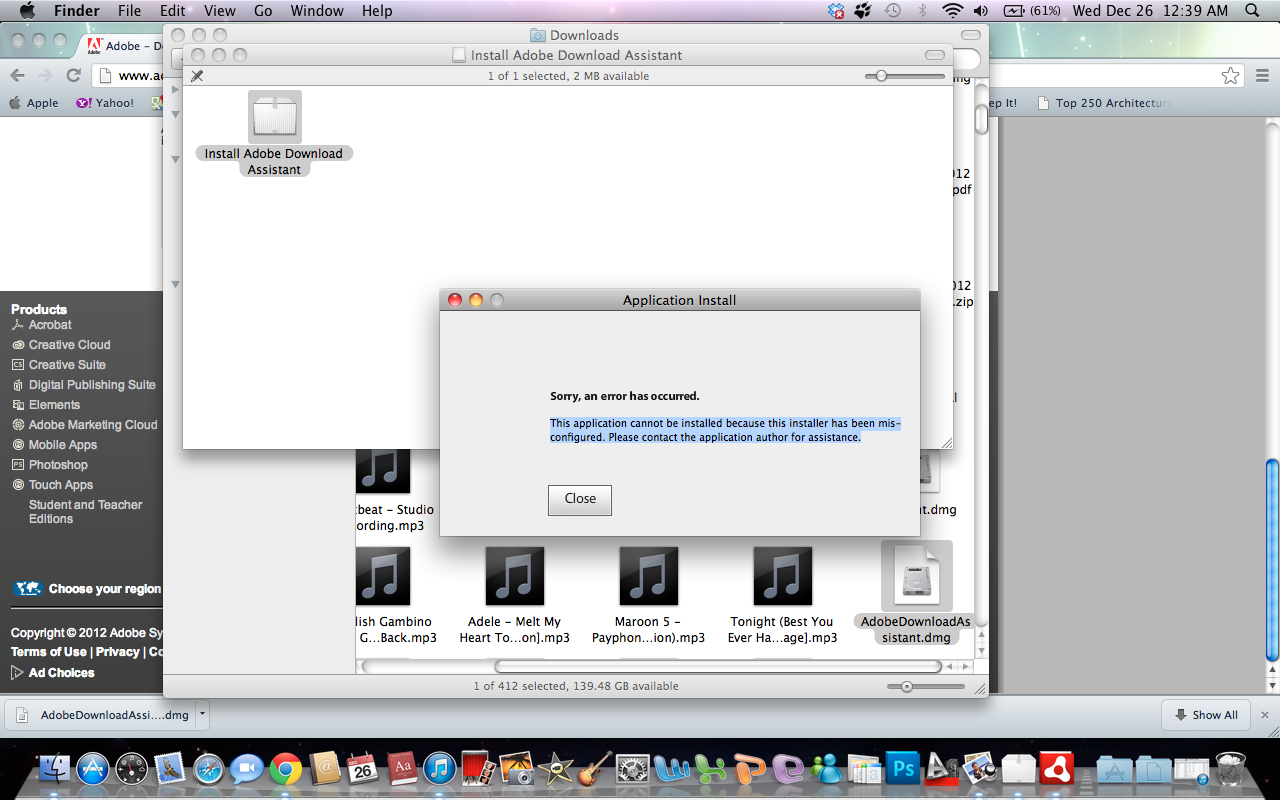
Task: Open the Finder menu
Action: 76,11
